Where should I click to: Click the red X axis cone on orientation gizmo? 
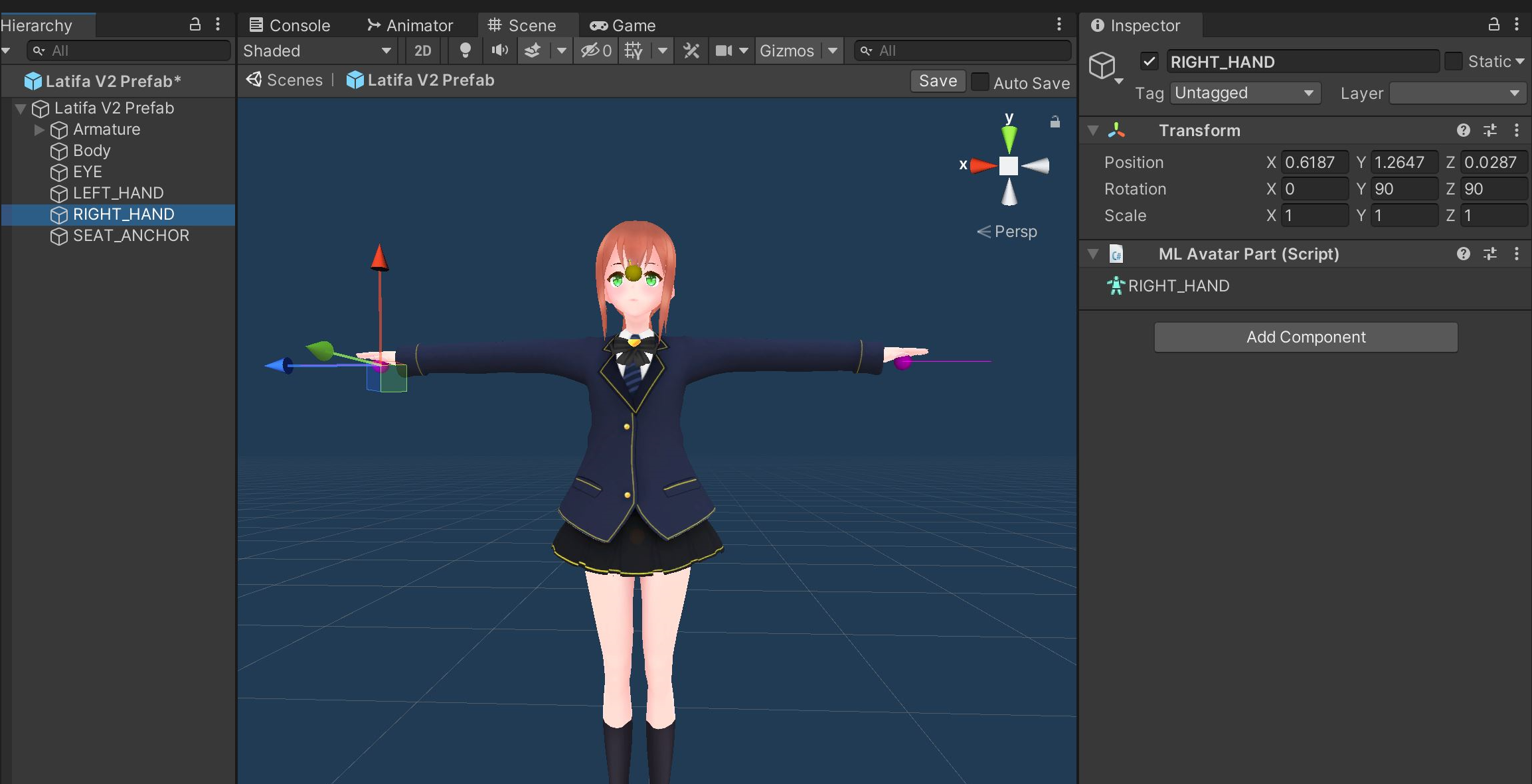tap(984, 165)
